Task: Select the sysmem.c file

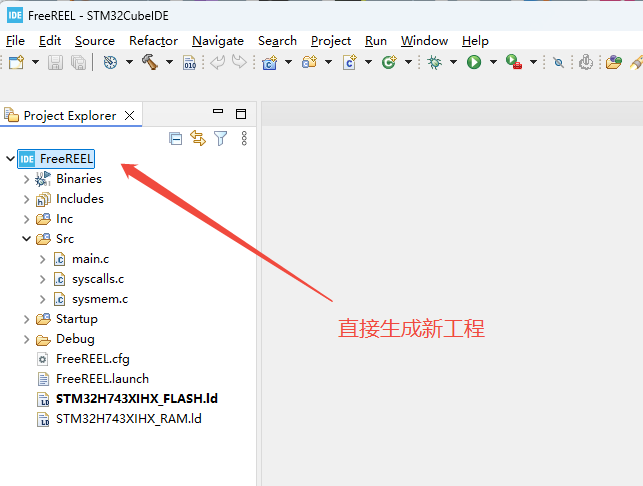Action: [x=91, y=299]
